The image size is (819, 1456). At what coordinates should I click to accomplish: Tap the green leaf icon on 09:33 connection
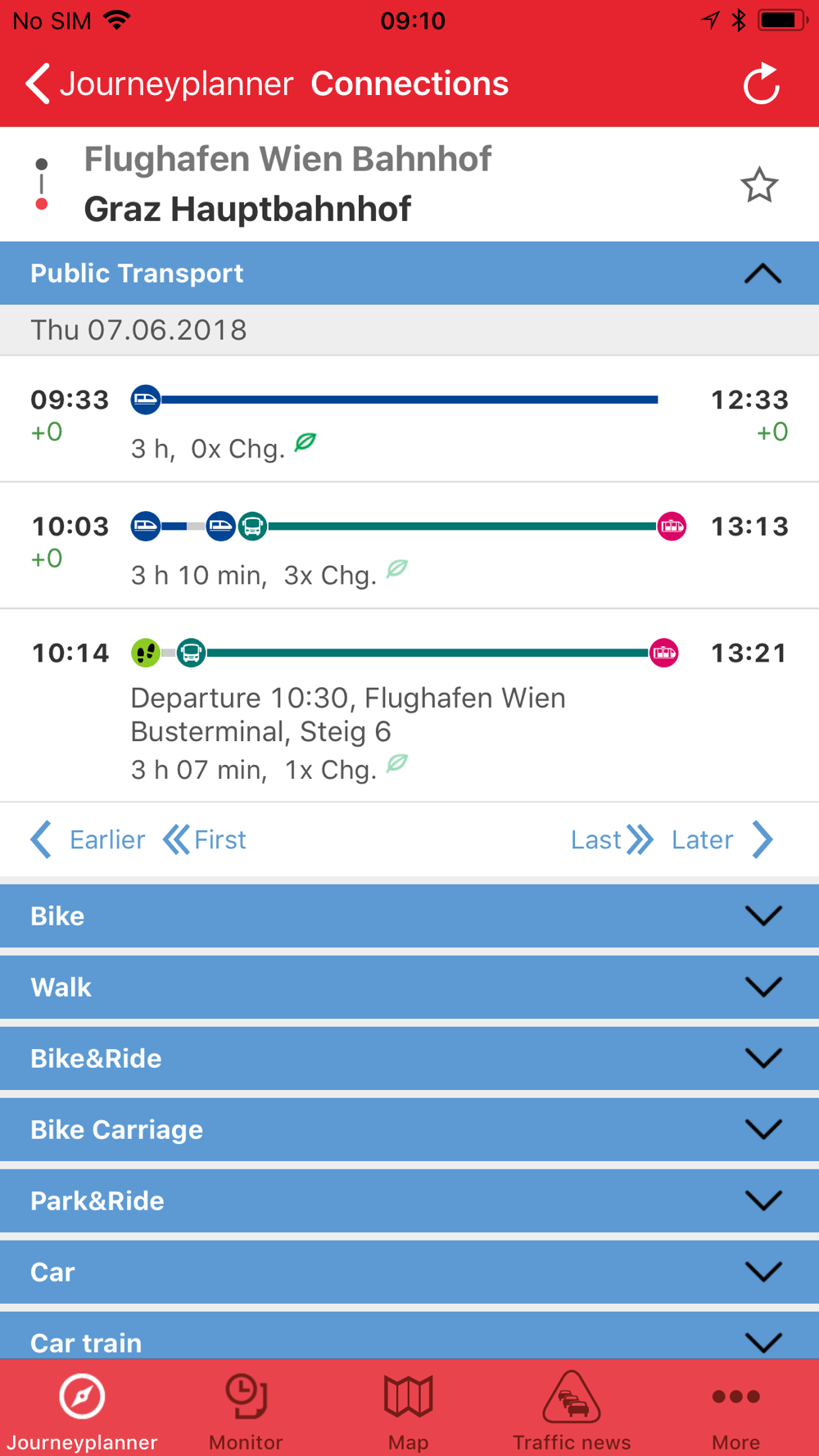click(305, 443)
